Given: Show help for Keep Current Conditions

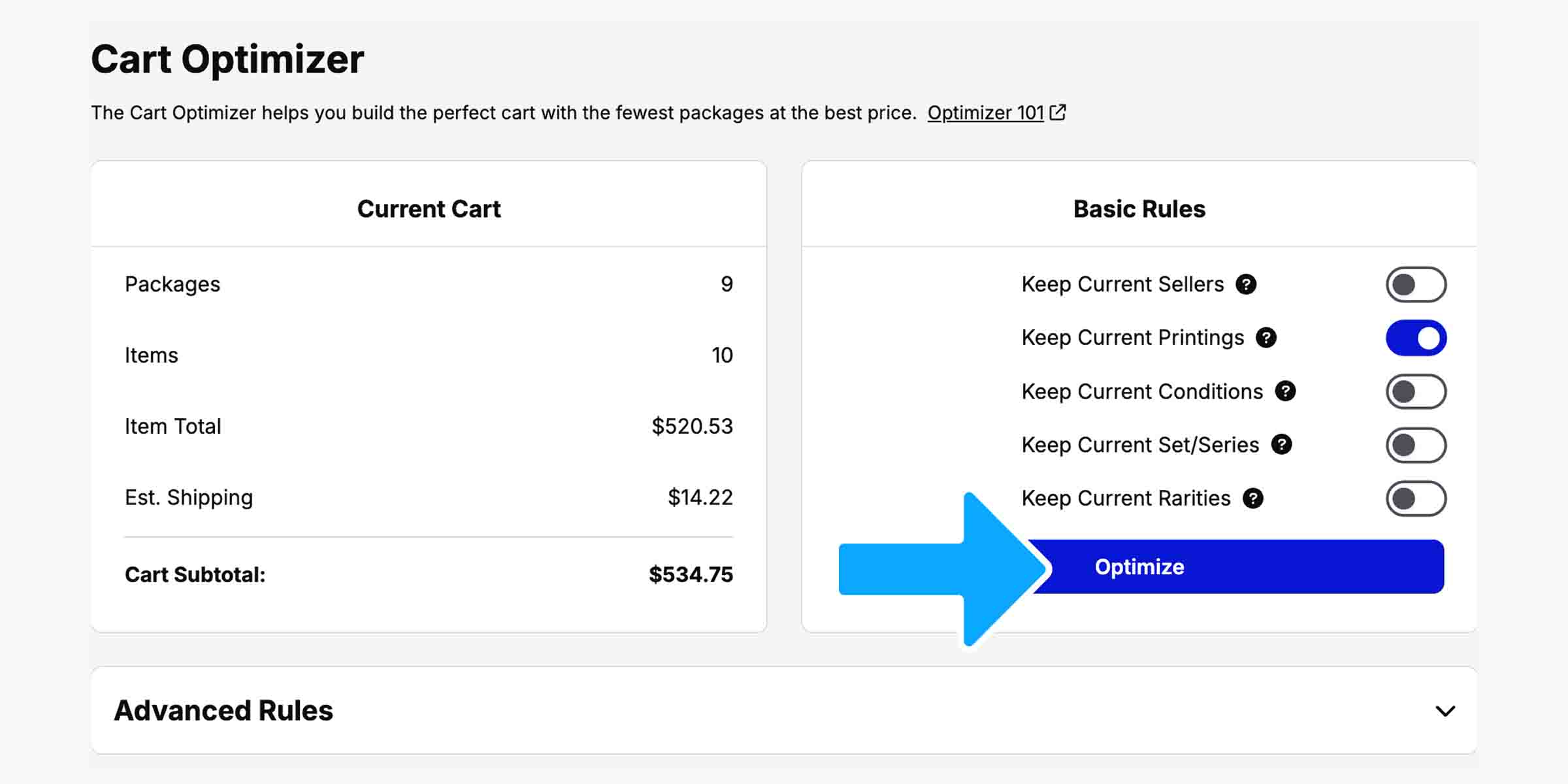Looking at the screenshot, I should pos(1285,391).
